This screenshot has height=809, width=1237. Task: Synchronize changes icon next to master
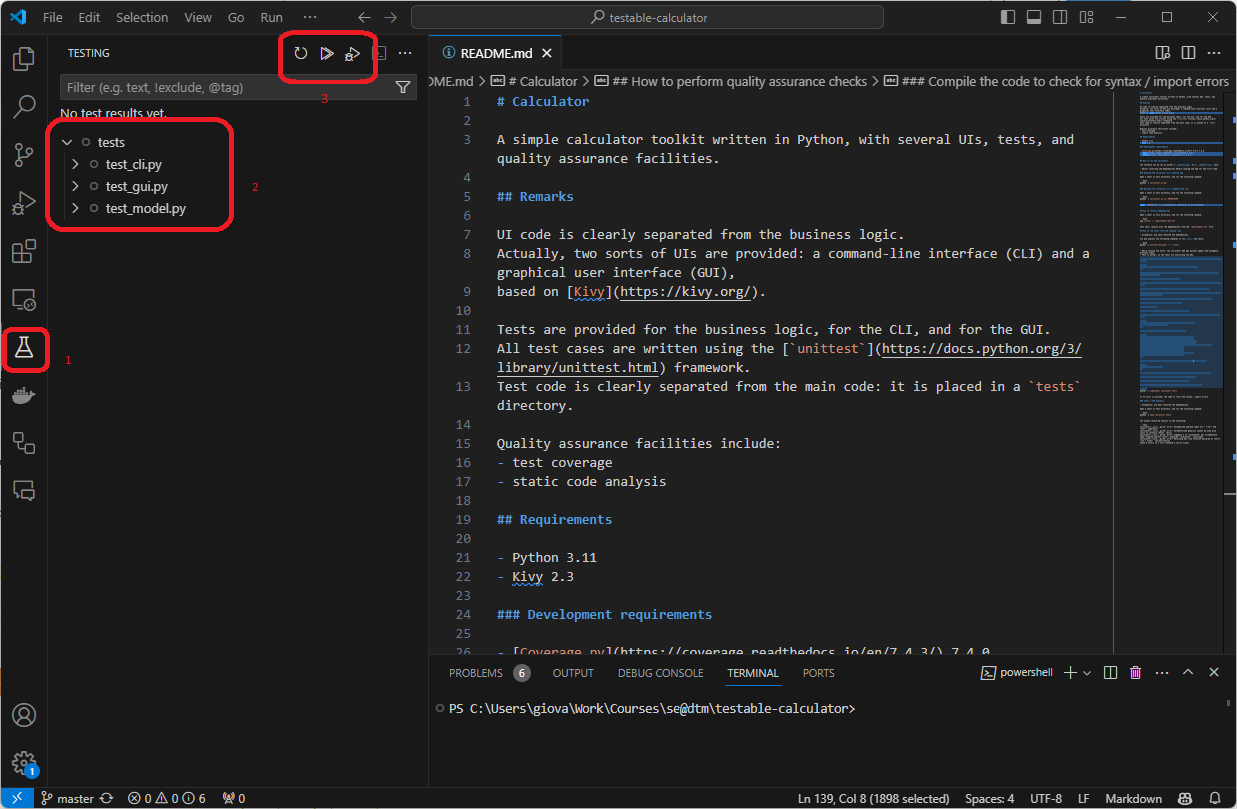click(x=106, y=798)
